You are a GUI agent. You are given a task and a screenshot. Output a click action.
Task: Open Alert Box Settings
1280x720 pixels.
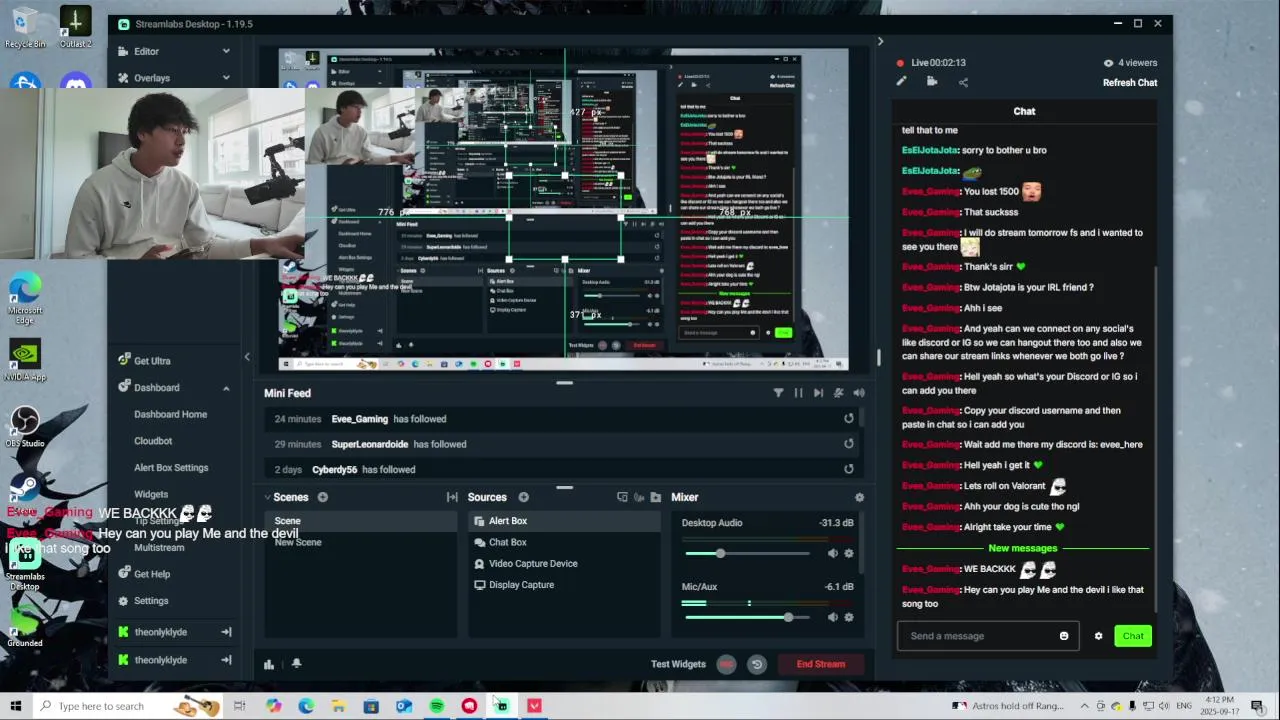point(171,468)
